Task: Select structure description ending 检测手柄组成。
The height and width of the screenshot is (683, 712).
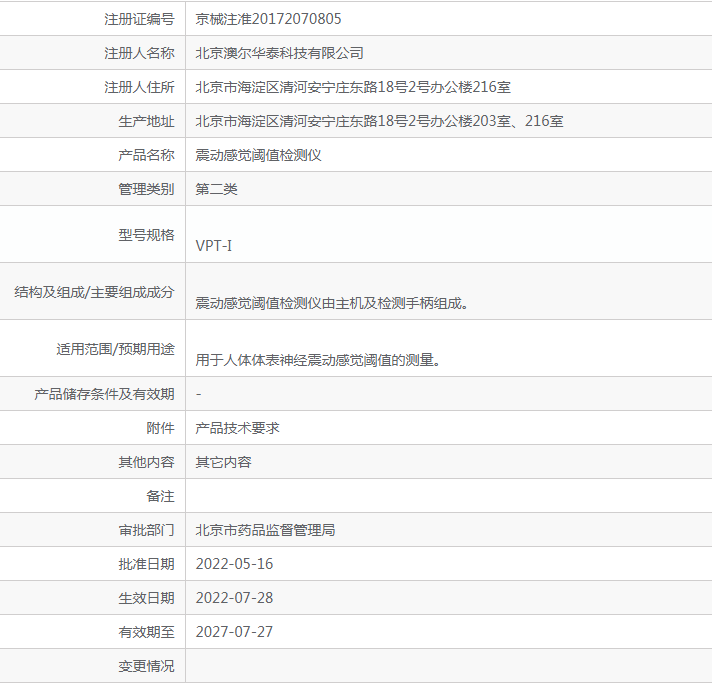Action: point(332,303)
